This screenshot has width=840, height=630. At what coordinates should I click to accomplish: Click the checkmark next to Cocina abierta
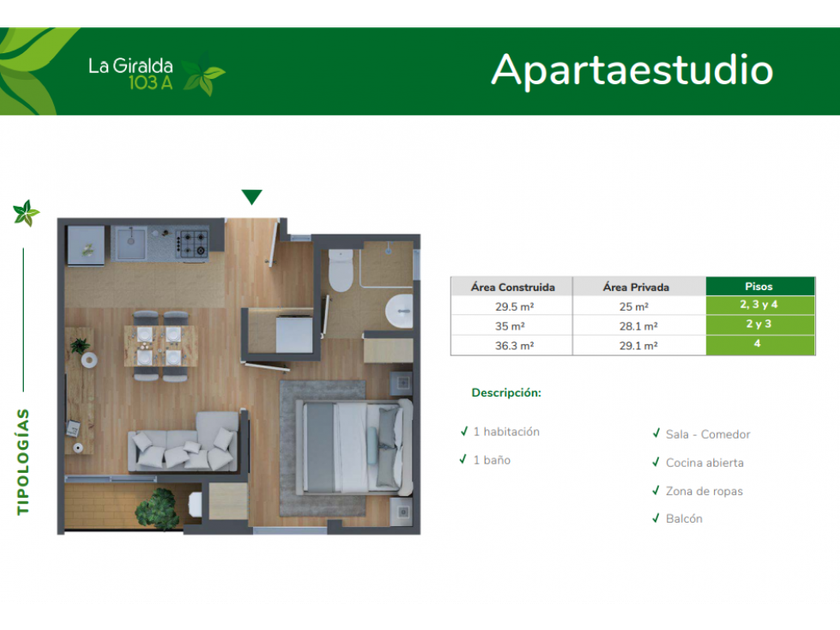(x=656, y=463)
